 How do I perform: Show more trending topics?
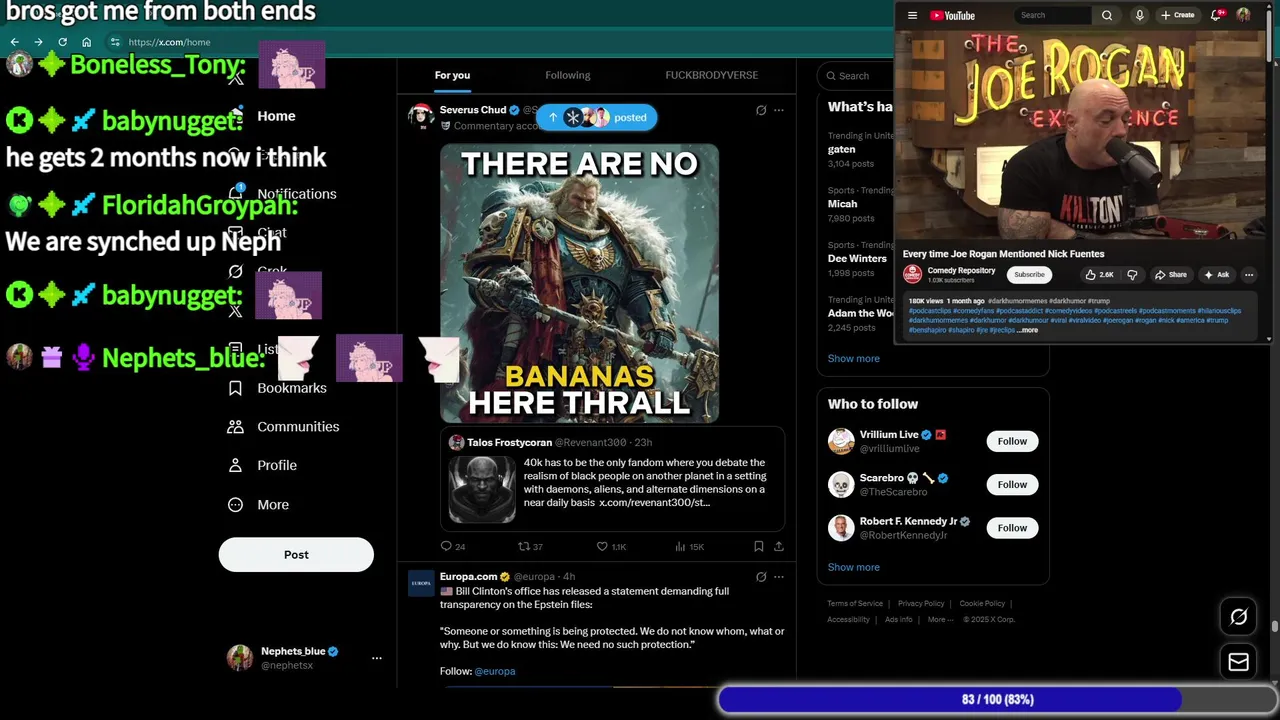coord(853,358)
